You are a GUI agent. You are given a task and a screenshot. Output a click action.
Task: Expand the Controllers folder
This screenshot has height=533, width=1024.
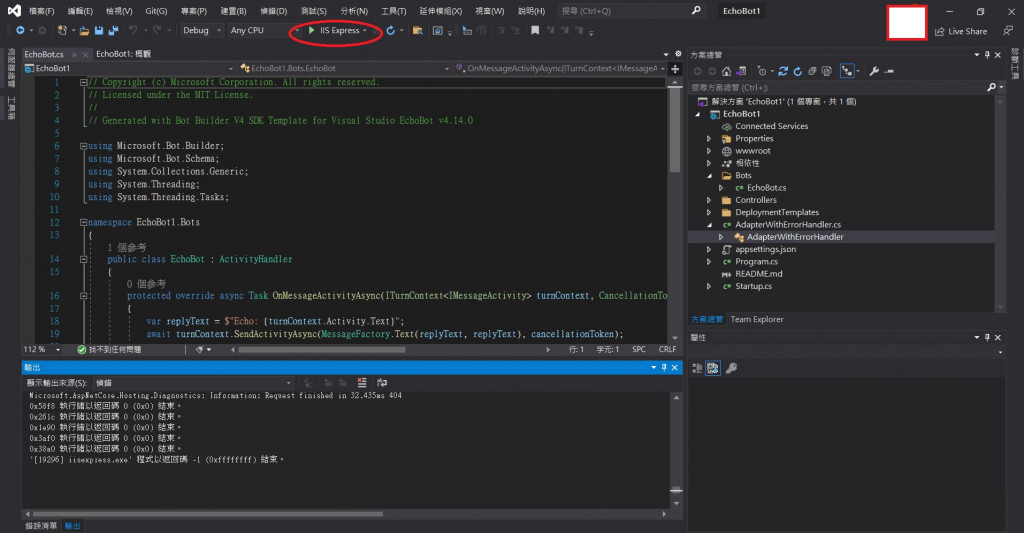click(709, 200)
